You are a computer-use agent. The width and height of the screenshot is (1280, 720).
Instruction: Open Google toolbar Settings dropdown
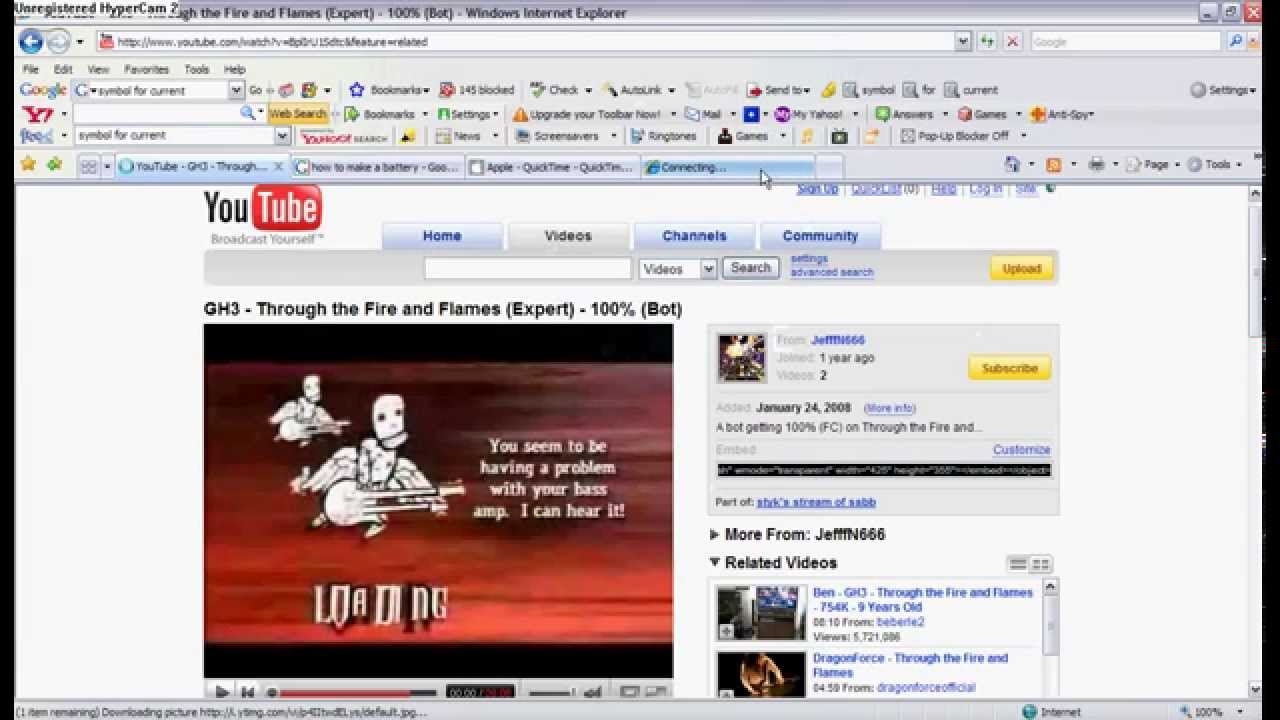(1224, 90)
